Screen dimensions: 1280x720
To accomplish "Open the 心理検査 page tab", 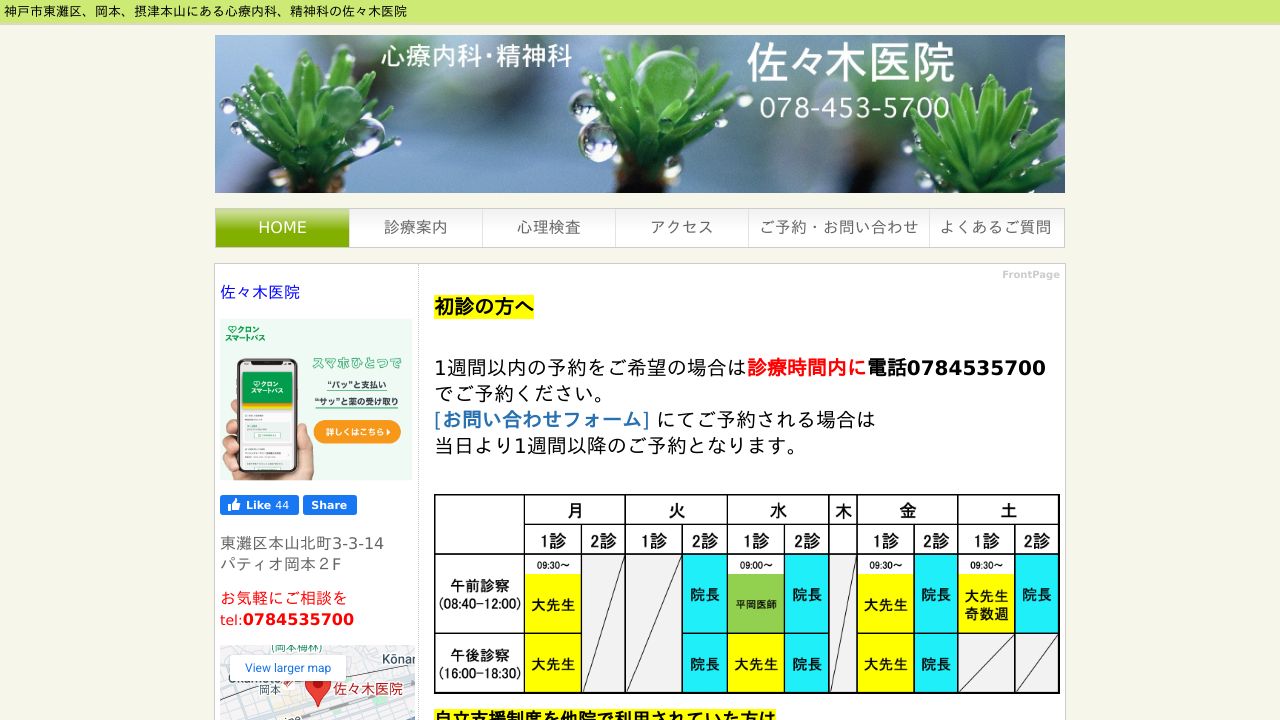I will click(548, 227).
